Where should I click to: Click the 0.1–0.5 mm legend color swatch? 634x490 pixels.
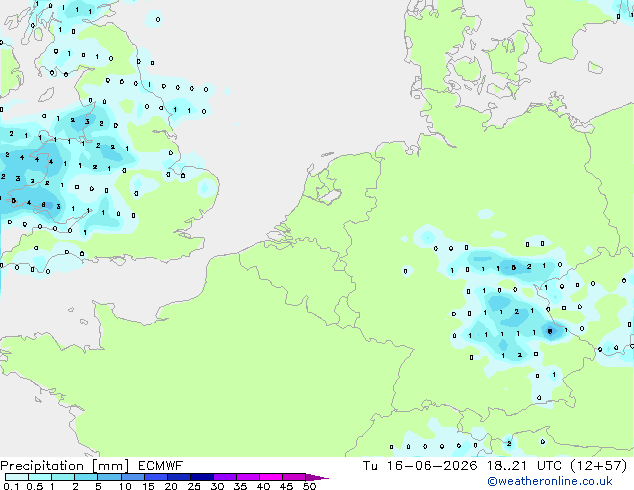(17, 477)
